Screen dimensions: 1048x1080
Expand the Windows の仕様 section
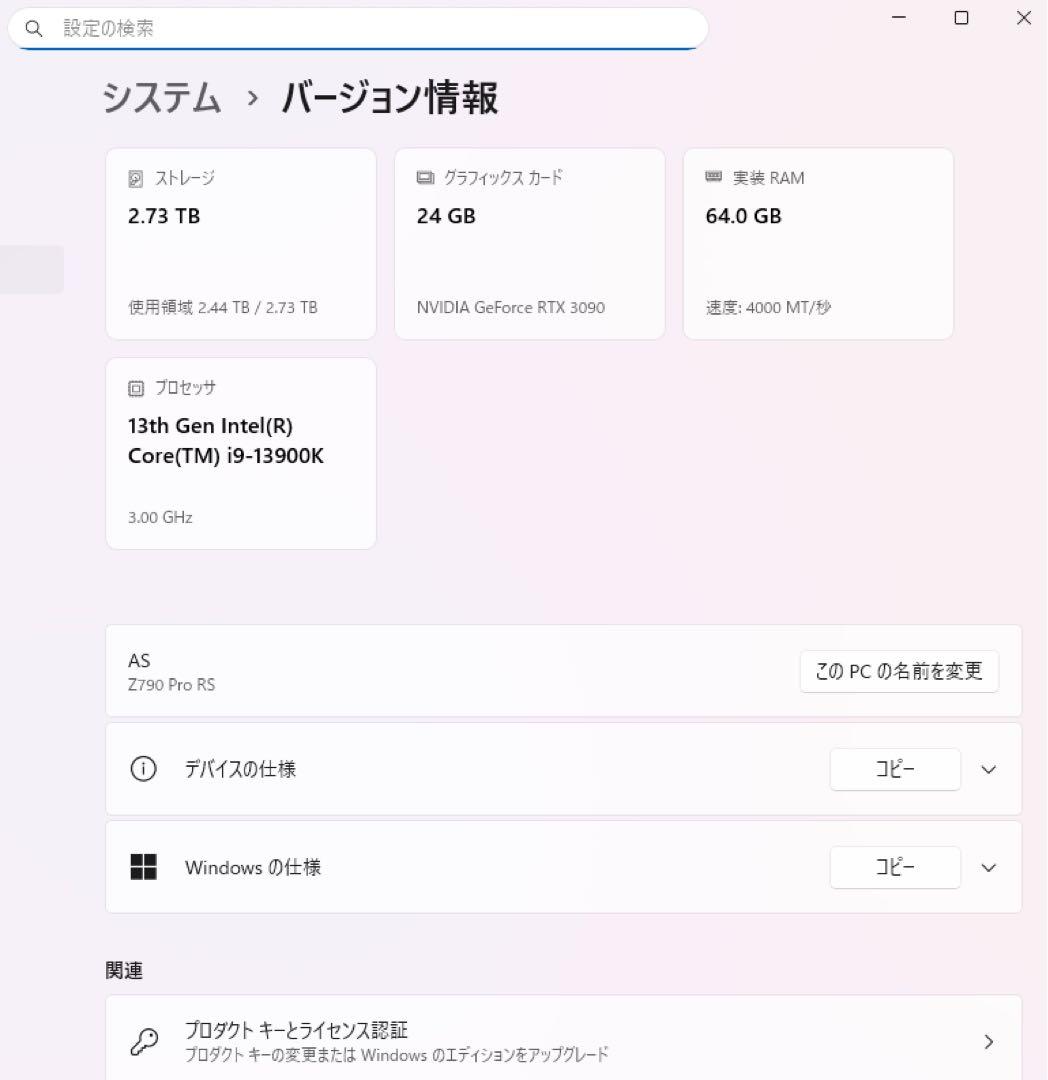[x=988, y=867]
